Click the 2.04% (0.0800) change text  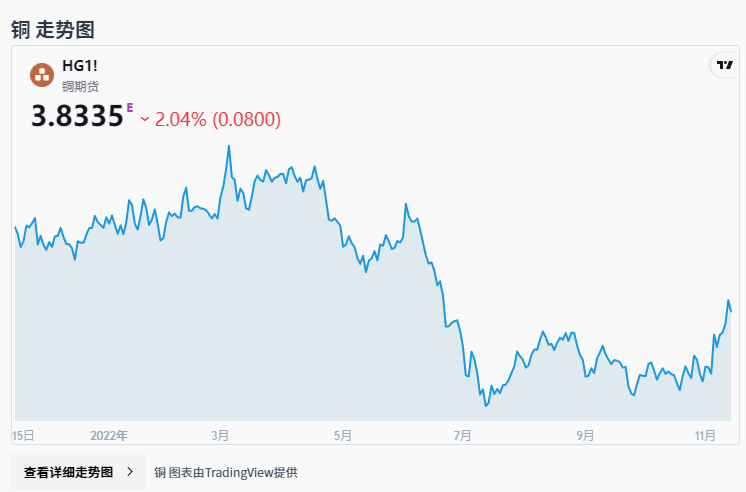point(218,119)
